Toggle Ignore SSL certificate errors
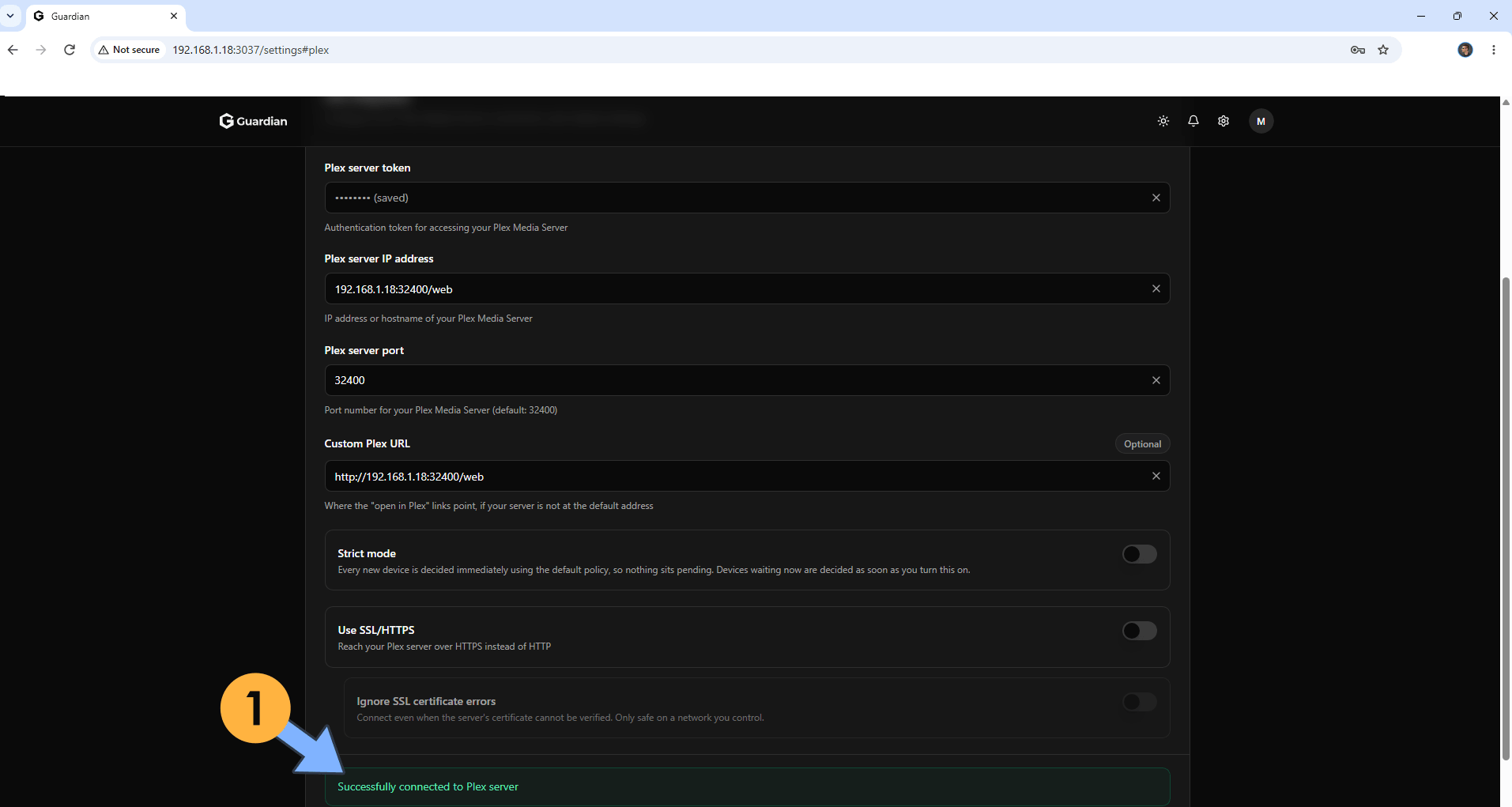This screenshot has height=807, width=1512. click(x=1139, y=702)
